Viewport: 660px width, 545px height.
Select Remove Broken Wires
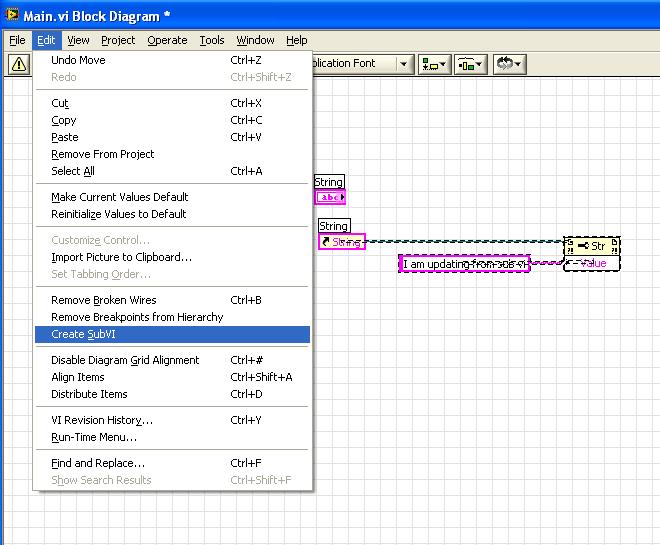coord(173,300)
